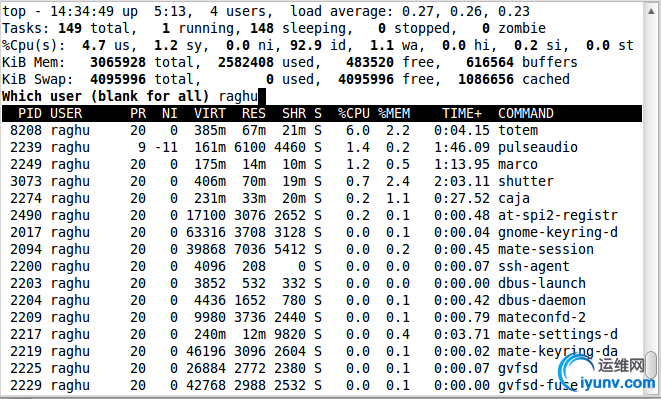Click pulseaudio's -11 nice value
Viewport: 661px width, 399px height.
166,147
